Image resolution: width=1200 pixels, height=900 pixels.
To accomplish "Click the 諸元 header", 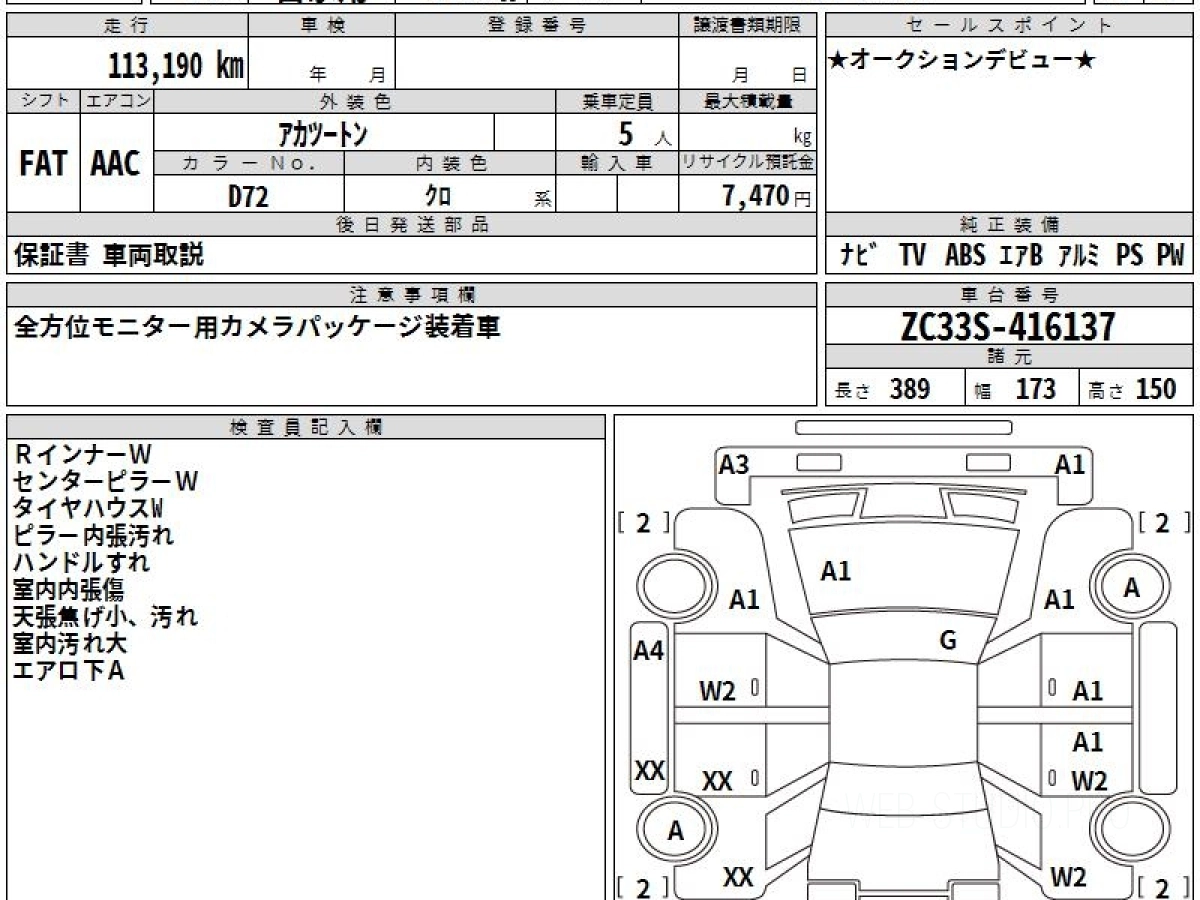I will coord(1009,357).
